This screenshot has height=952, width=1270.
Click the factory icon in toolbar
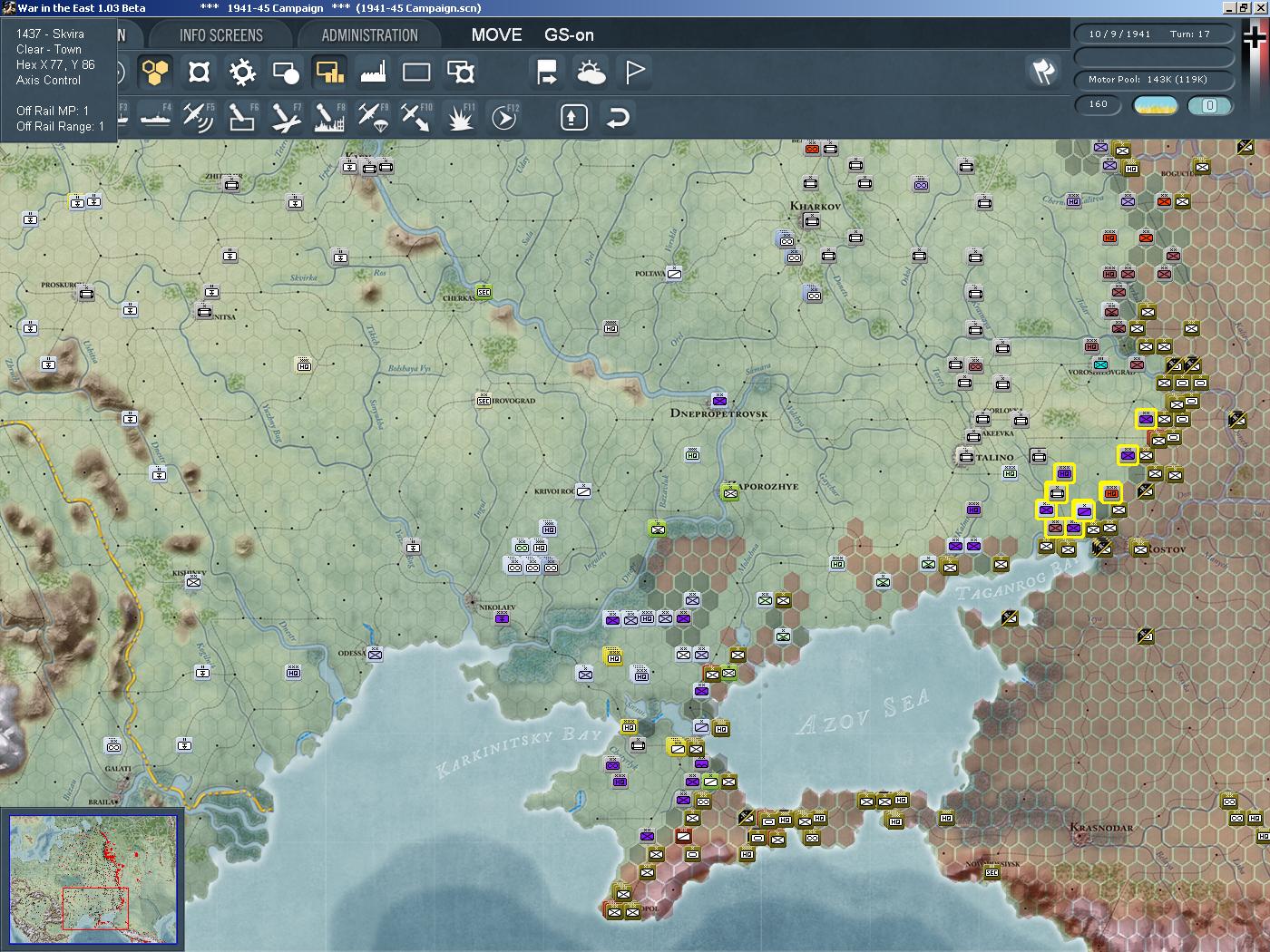pyautogui.click(x=373, y=72)
